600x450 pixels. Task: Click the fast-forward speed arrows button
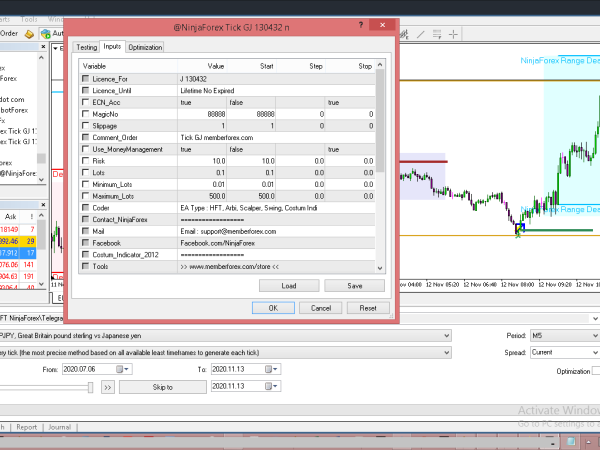109,386
